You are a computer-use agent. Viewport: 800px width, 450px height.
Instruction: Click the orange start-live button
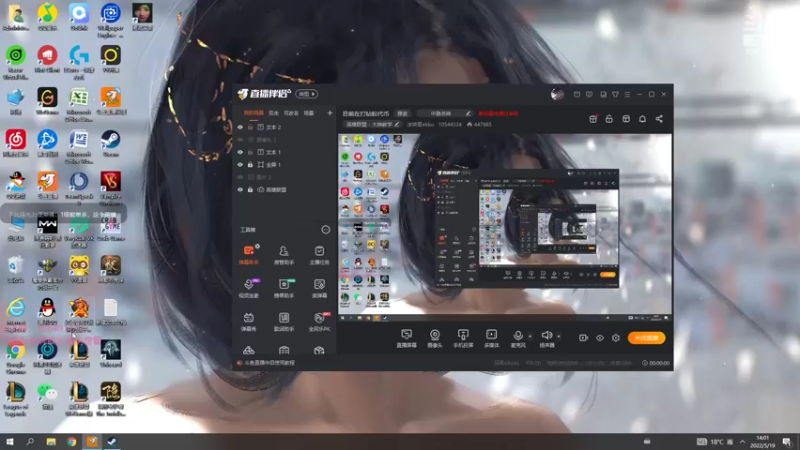tap(646, 338)
